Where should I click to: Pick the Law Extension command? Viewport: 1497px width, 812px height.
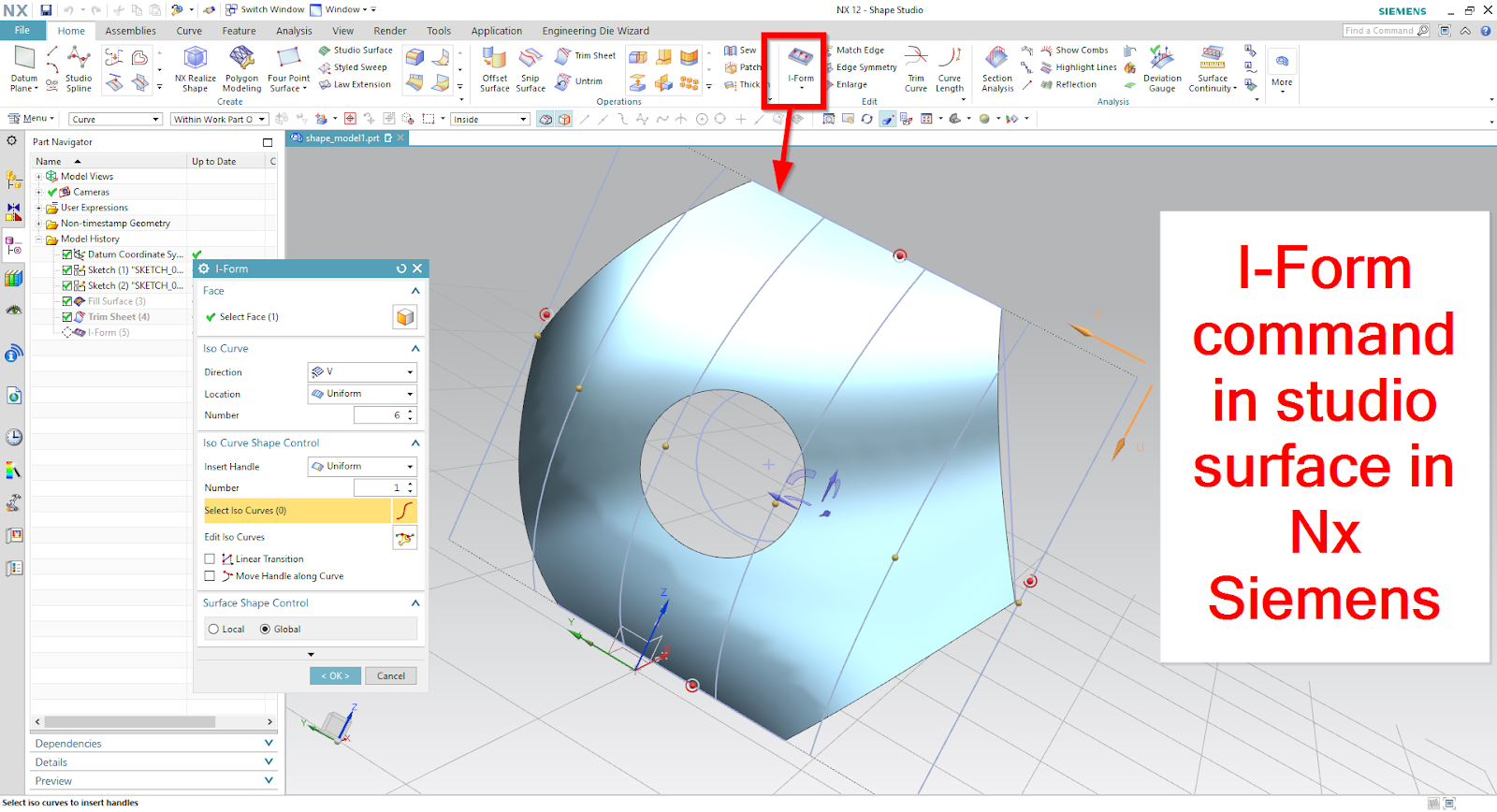(x=355, y=84)
